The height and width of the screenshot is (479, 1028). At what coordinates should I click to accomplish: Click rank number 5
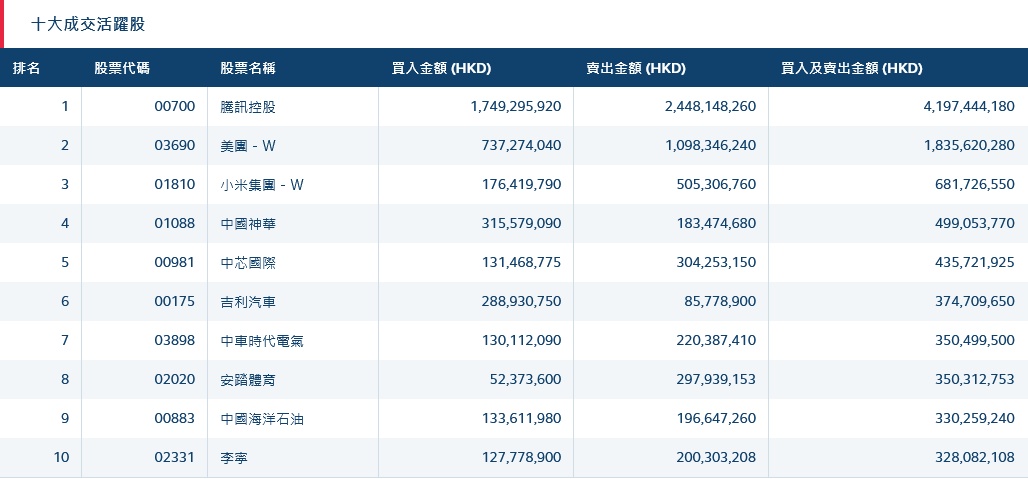coord(65,263)
